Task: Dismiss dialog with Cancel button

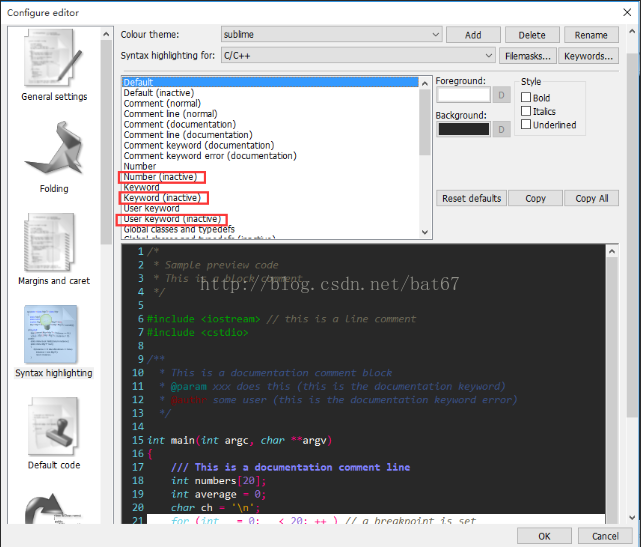Action: point(605,536)
